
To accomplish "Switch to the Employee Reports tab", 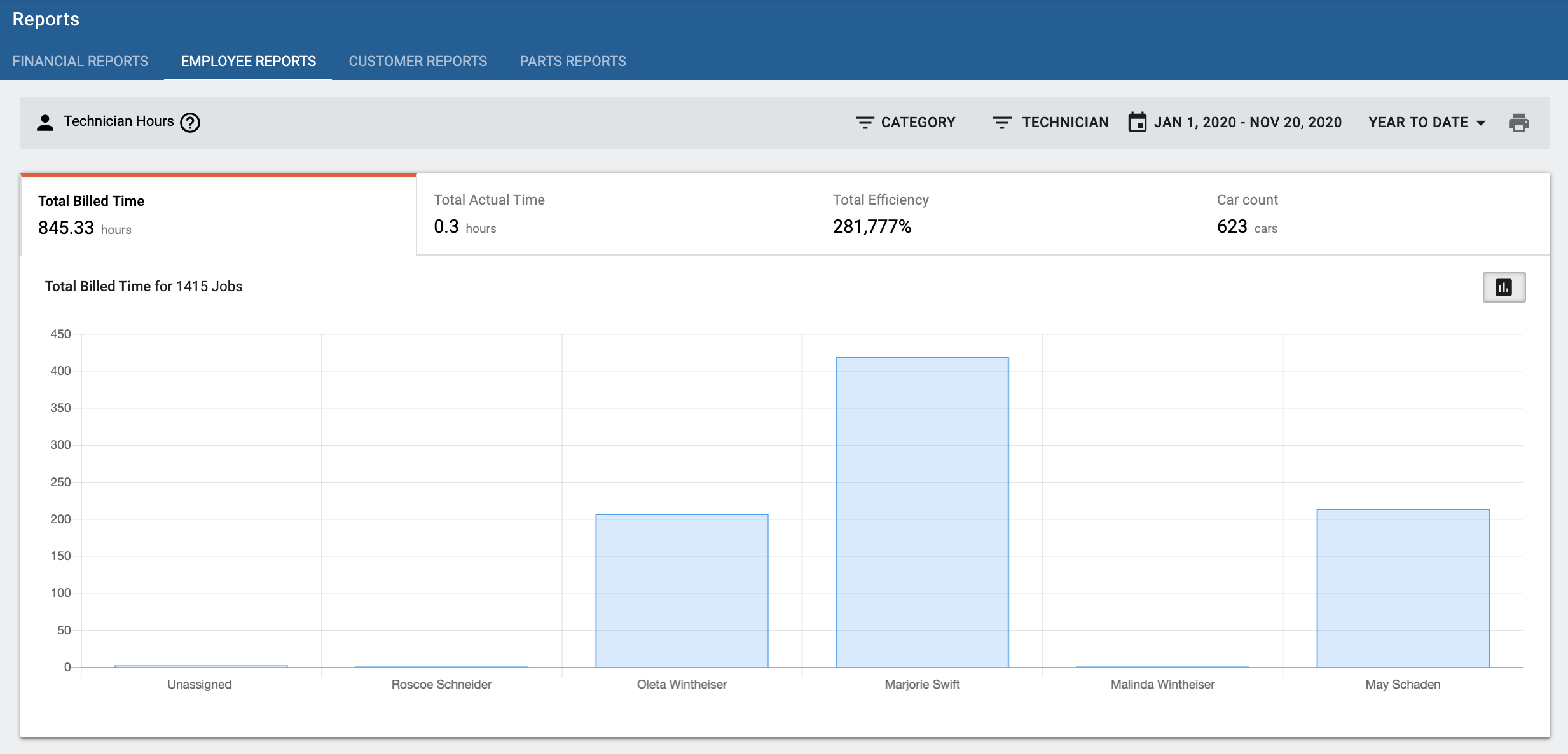I will (248, 61).
